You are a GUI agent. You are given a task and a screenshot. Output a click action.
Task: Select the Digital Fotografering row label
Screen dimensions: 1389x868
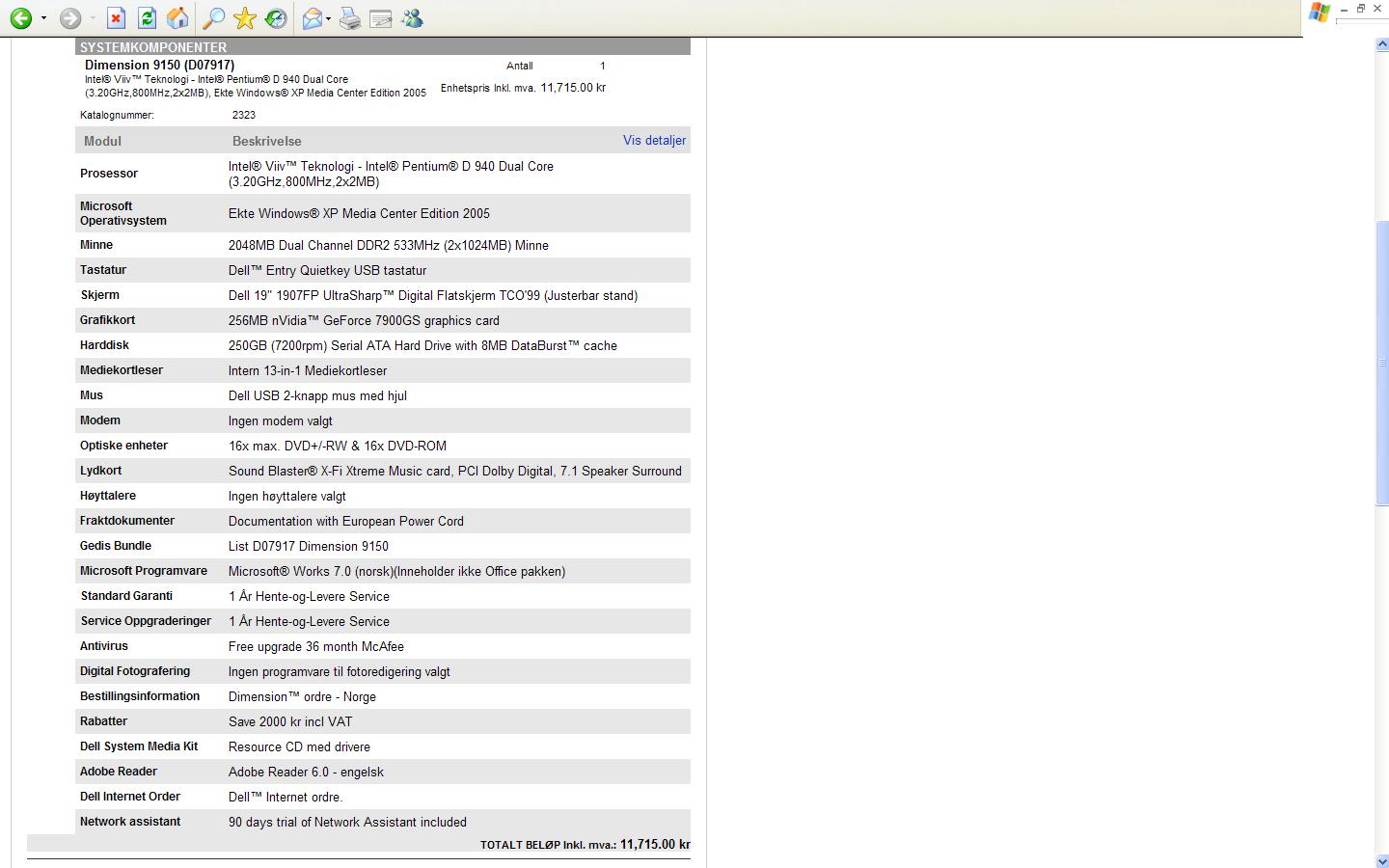pos(135,671)
